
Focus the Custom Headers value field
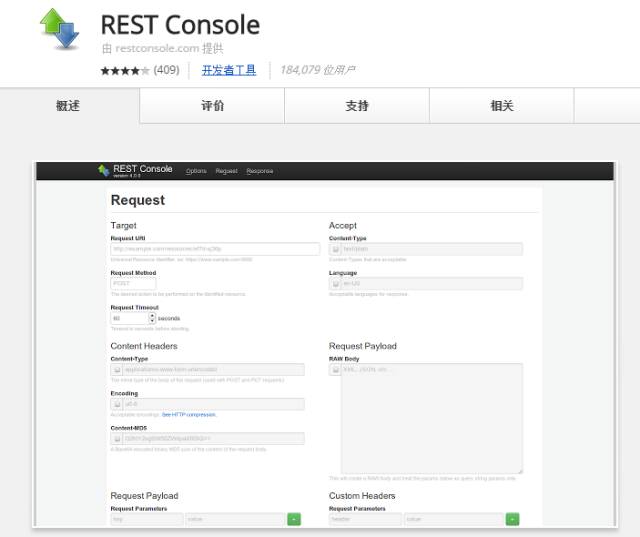point(454,519)
